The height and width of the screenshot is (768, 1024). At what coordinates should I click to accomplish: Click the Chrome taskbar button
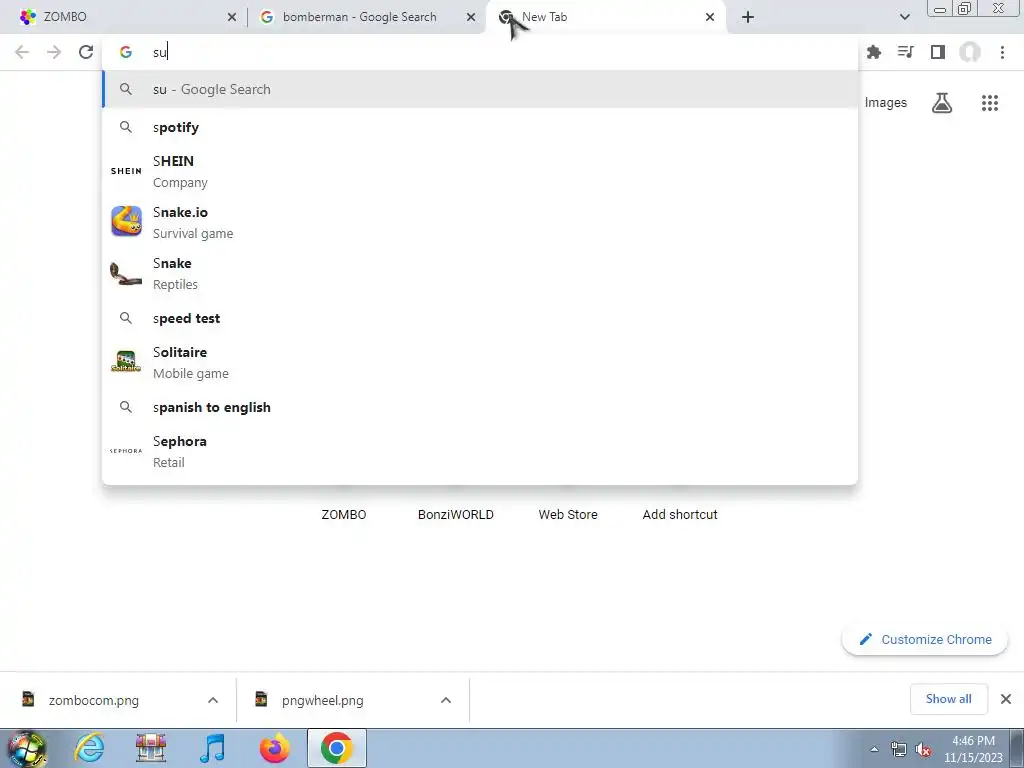(x=336, y=748)
